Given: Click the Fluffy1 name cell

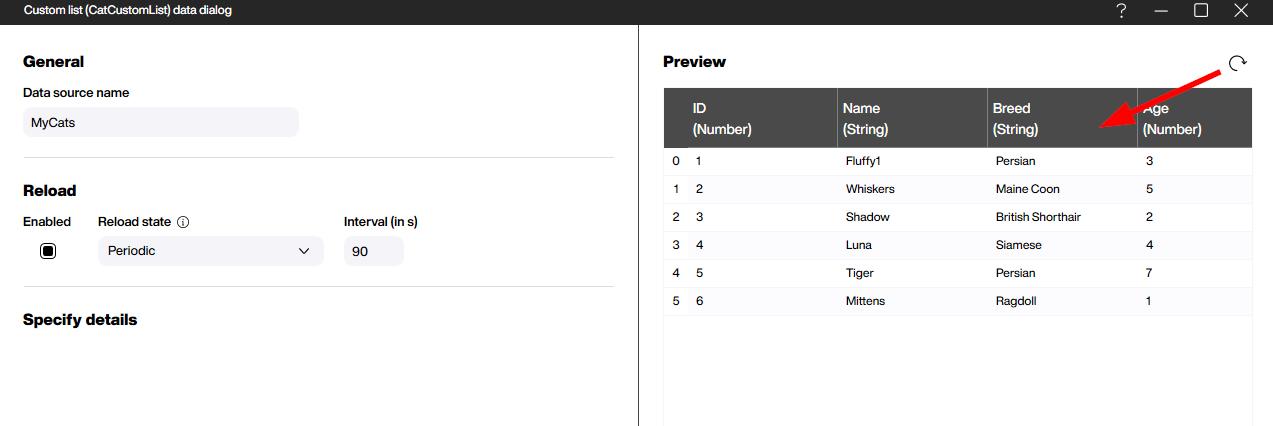Looking at the screenshot, I should 869,161.
